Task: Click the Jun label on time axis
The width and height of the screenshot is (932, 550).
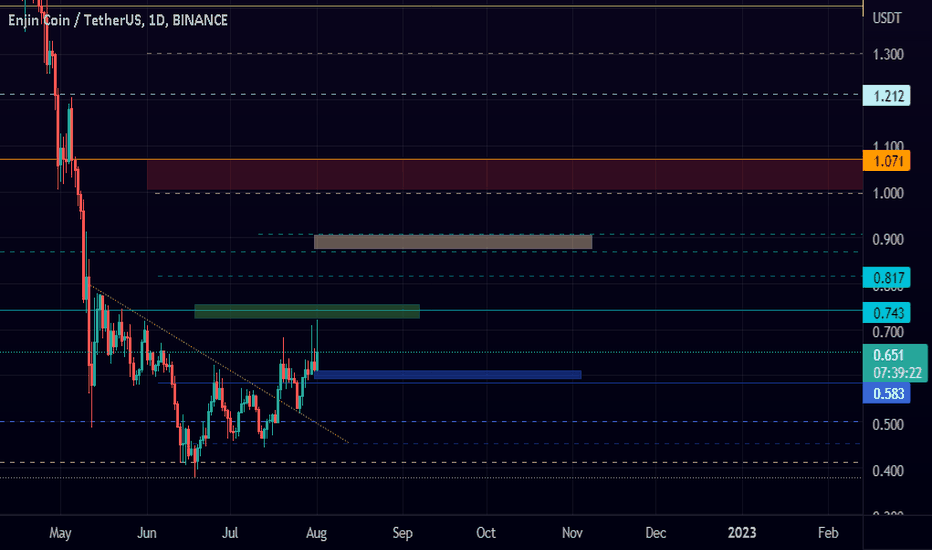Action: point(147,533)
